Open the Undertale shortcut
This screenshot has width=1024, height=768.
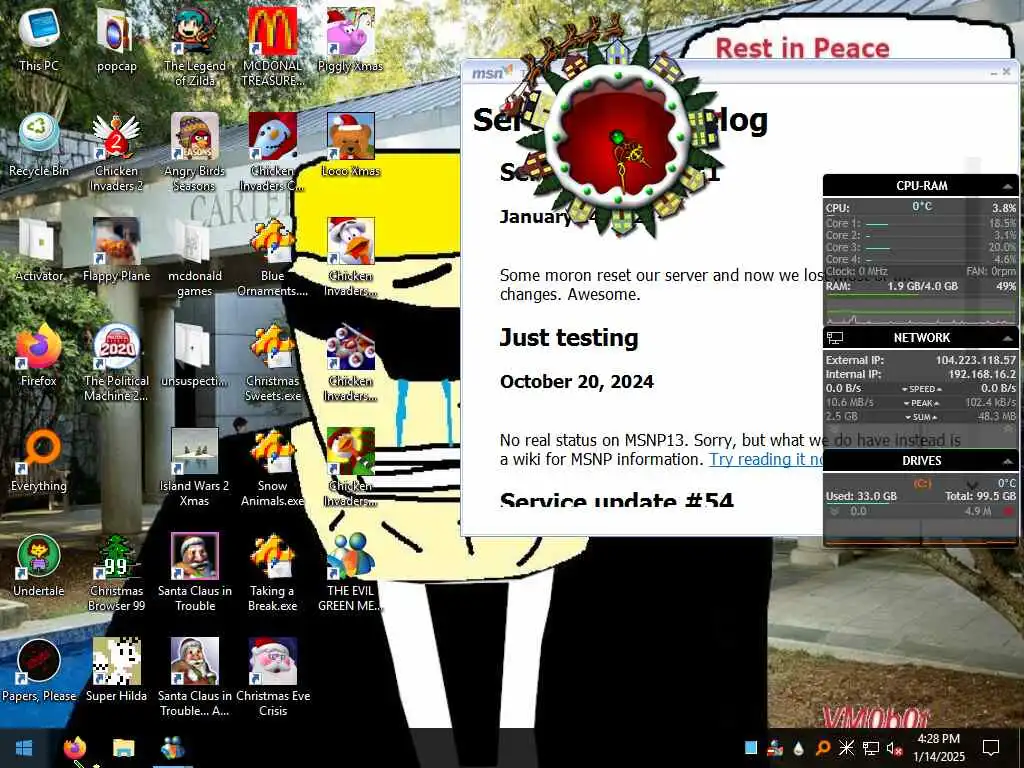[39, 564]
